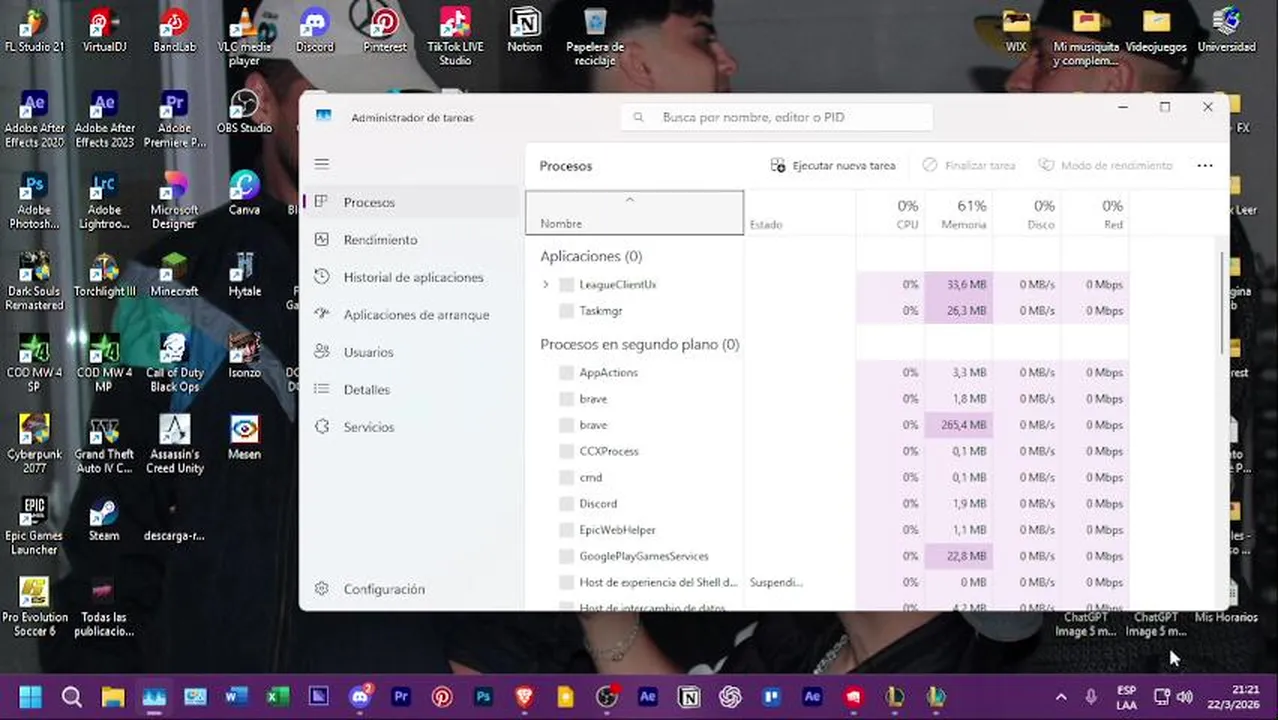Open Cyberpunk 2077 desktop icon
1278x720 pixels.
pyautogui.click(x=34, y=445)
